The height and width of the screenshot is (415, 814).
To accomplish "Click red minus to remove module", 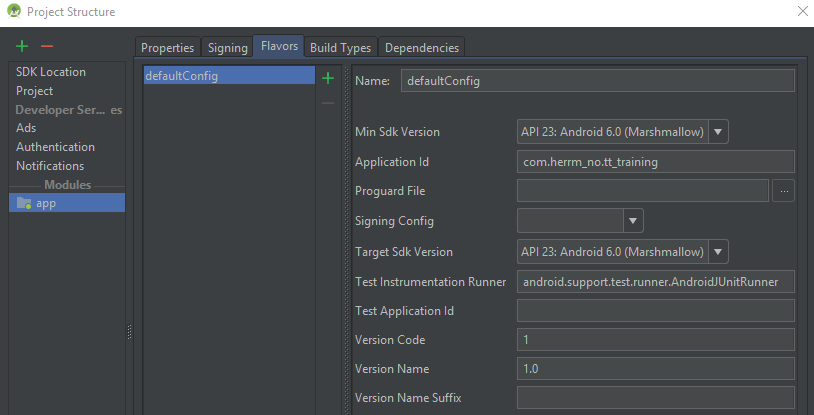I will (46, 46).
